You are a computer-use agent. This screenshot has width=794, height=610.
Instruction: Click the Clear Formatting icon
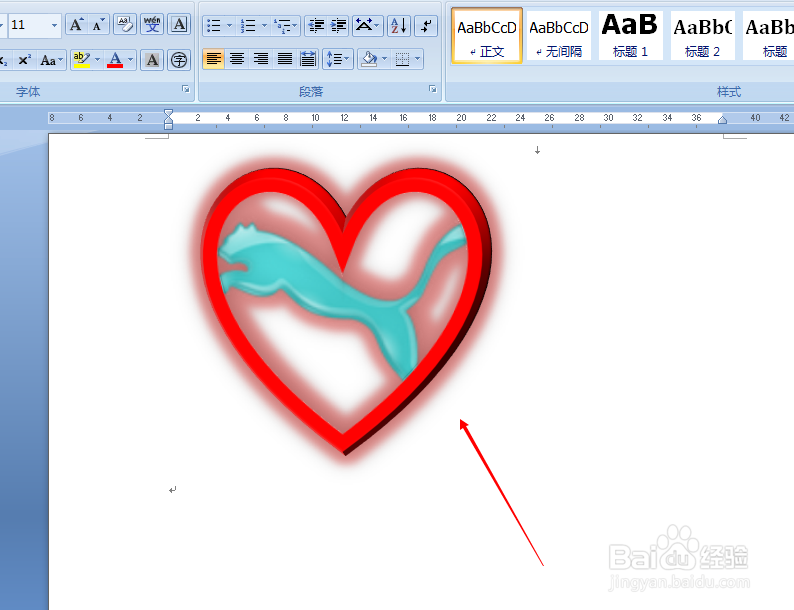click(125, 25)
